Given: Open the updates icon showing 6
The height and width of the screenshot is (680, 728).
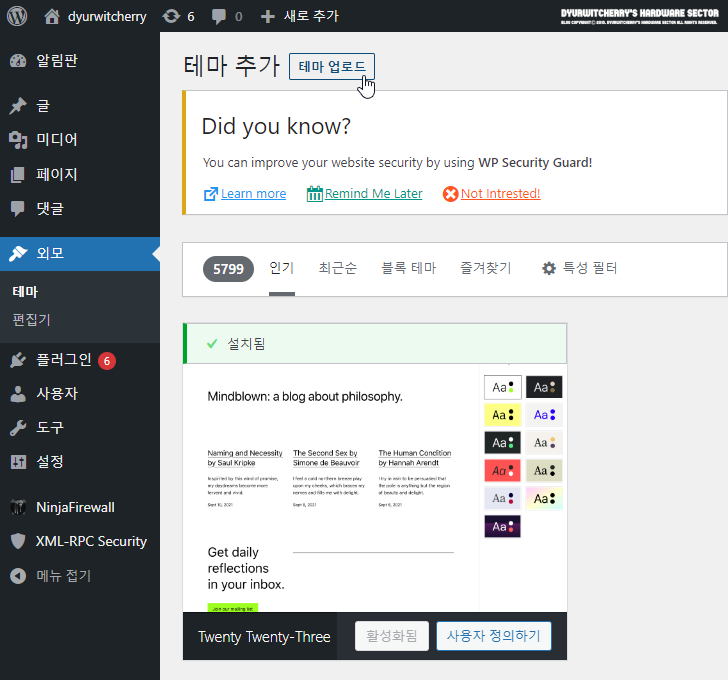Looking at the screenshot, I should coord(171,16).
